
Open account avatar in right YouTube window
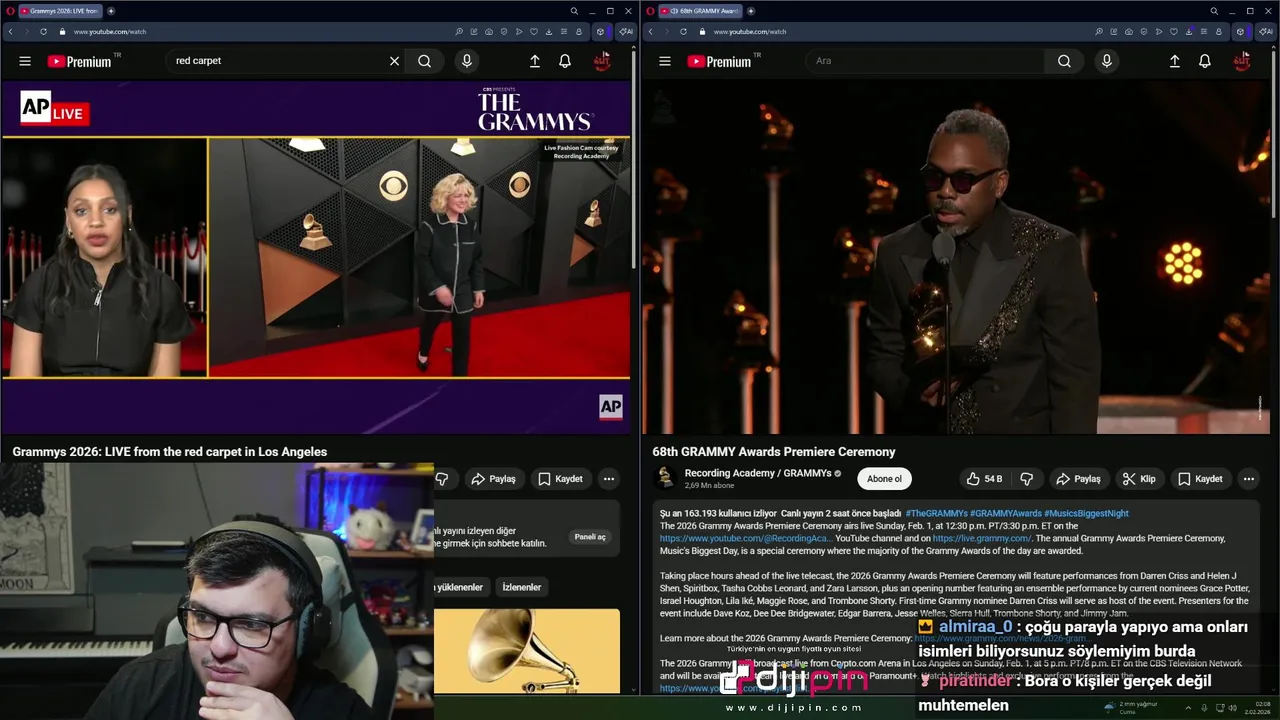point(1242,61)
